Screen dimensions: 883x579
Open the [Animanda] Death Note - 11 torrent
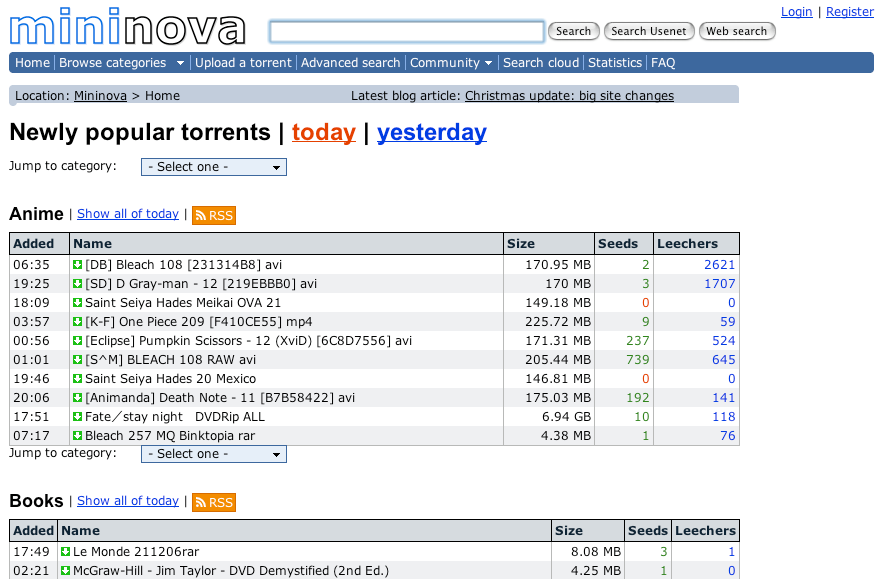click(220, 398)
